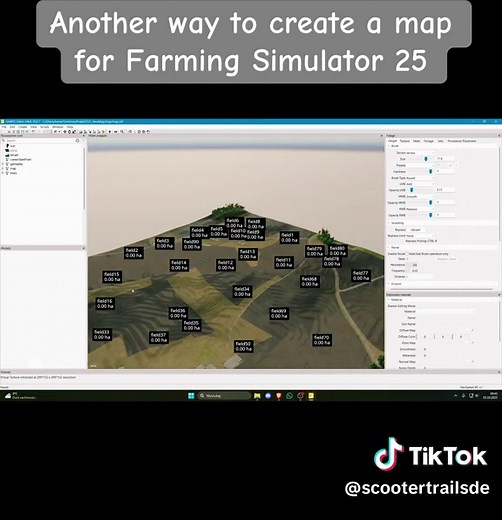502x520 pixels.
Task: Open the Presets dropdown
Action: 421,165
